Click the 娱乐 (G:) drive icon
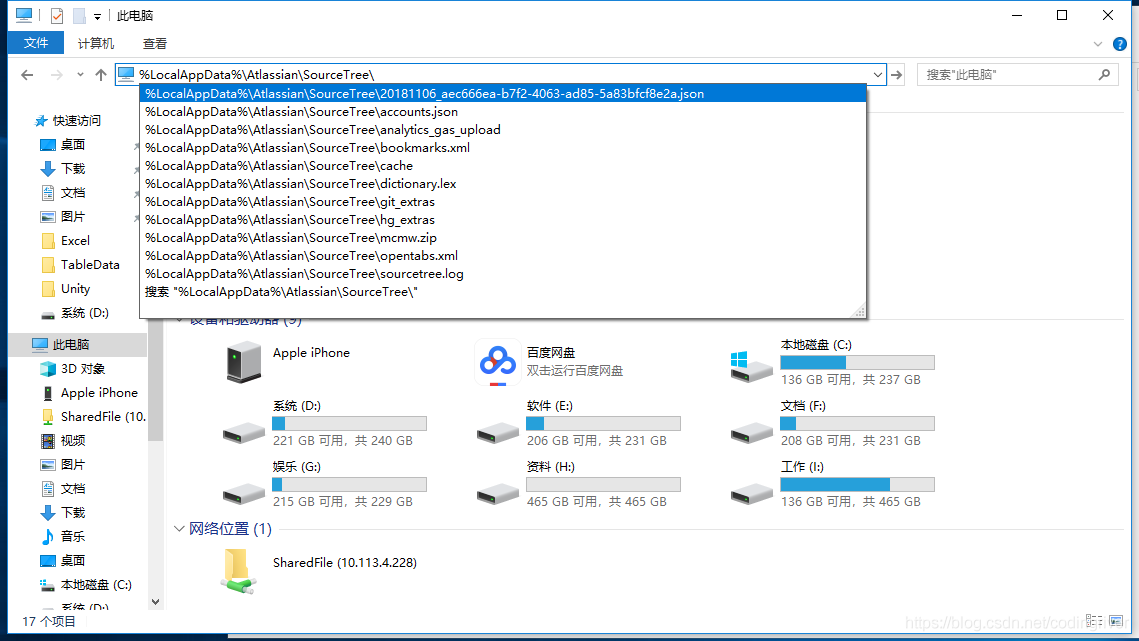The width and height of the screenshot is (1139, 641). [243, 494]
